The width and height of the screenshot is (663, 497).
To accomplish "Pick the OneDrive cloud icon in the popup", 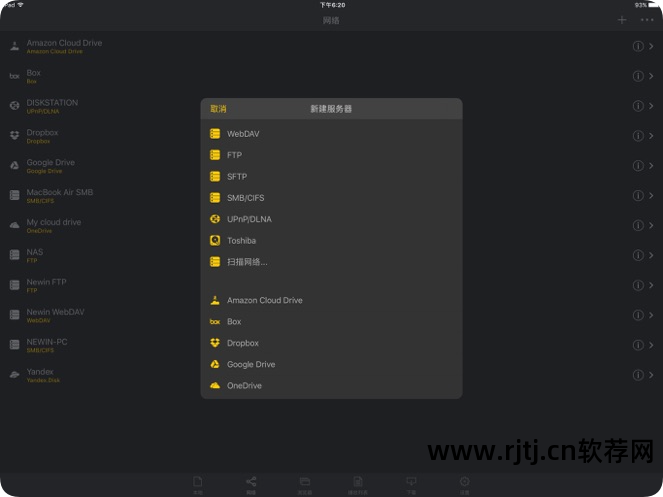I will pyautogui.click(x=215, y=385).
